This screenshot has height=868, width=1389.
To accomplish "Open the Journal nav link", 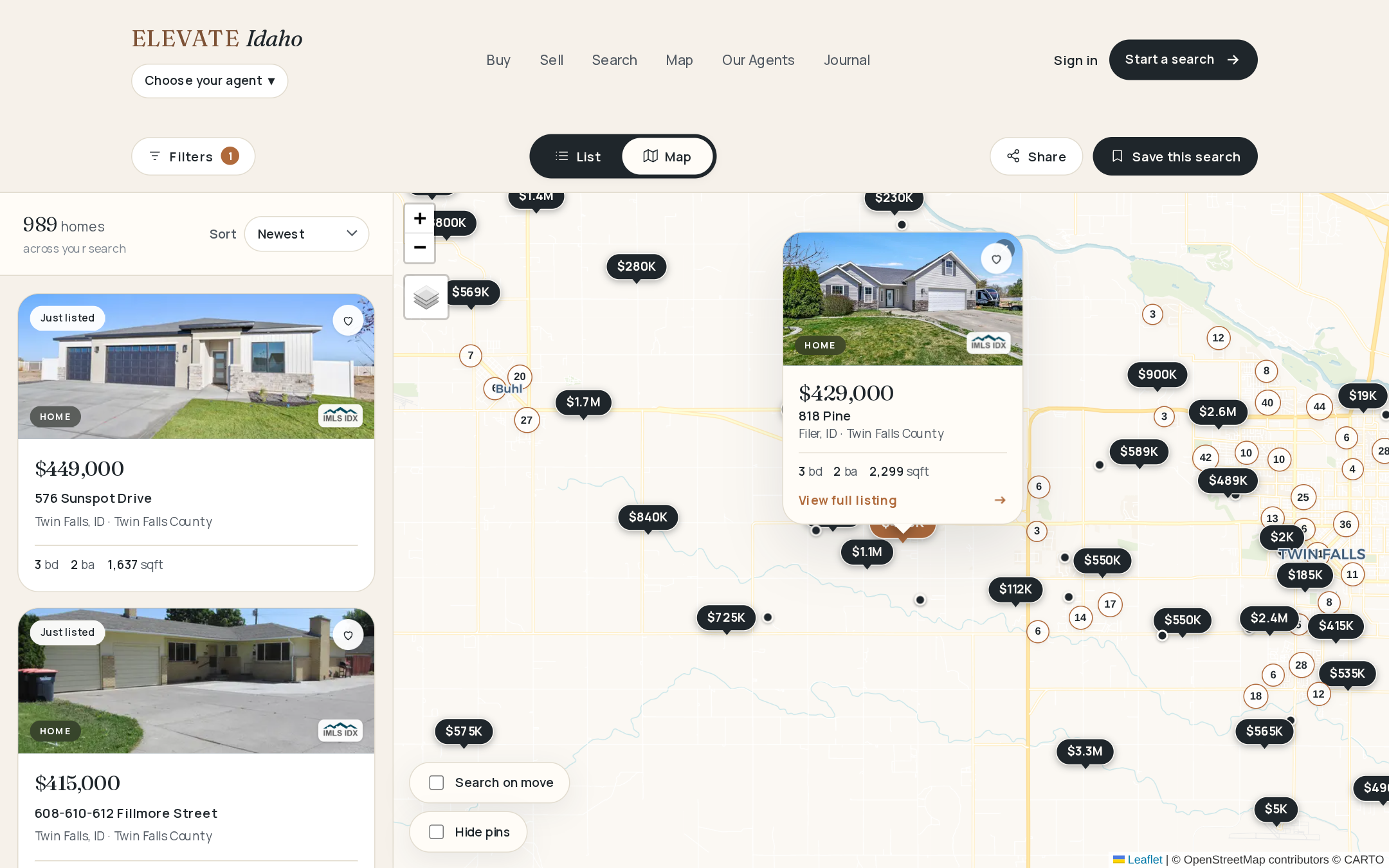I will point(847,60).
